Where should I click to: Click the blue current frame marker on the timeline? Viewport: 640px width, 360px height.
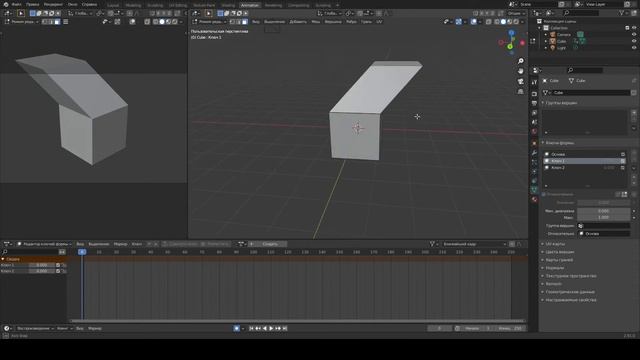[x=82, y=252]
